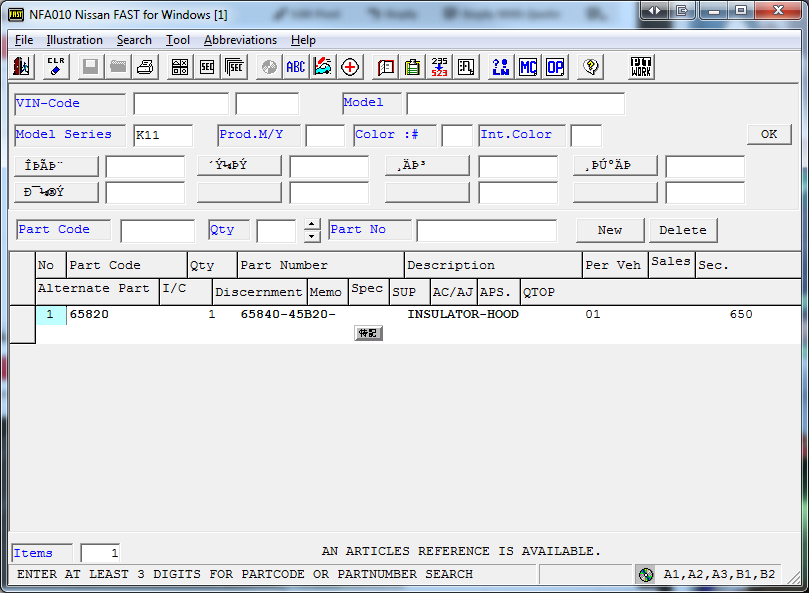The height and width of the screenshot is (593, 809).
Task: Click the blue MC toolbar icon
Action: click(x=528, y=67)
